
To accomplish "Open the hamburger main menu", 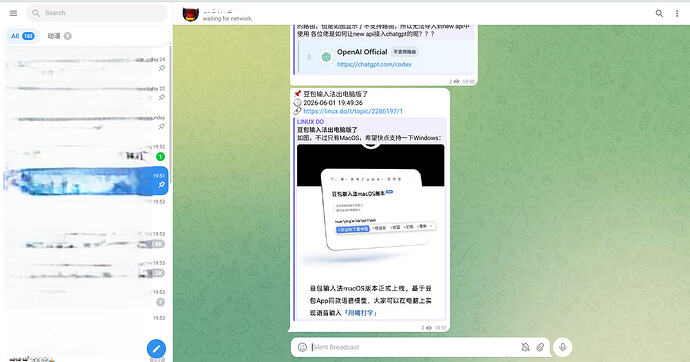I will (13, 13).
